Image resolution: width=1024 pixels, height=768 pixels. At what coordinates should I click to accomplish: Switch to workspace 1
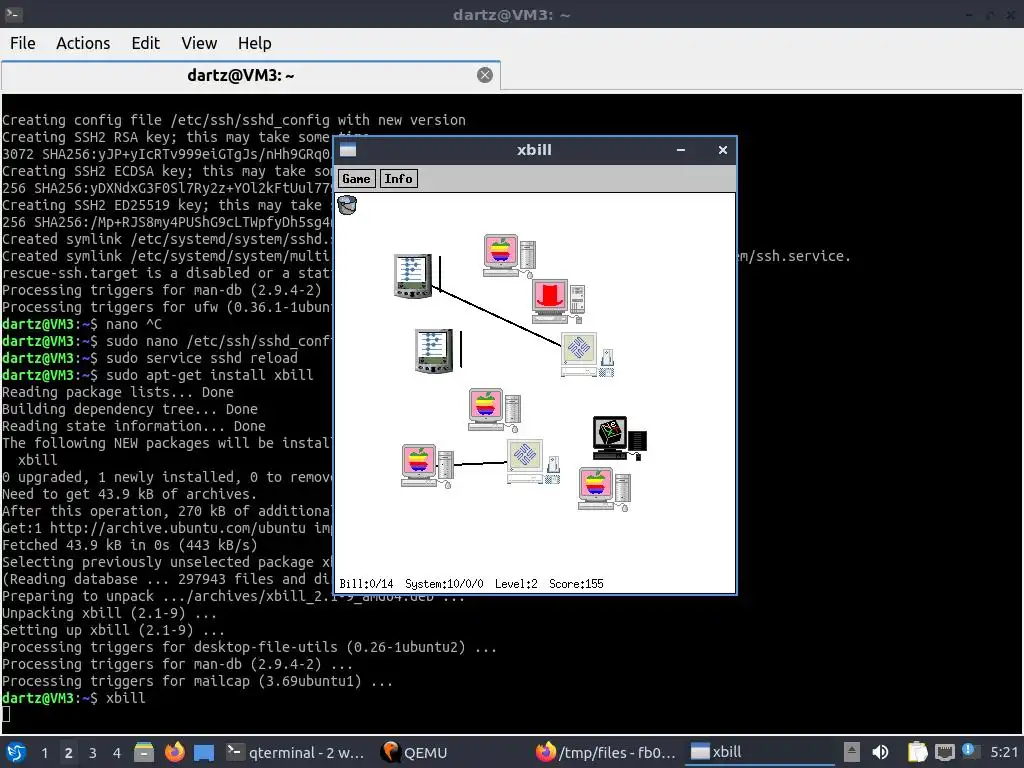[44, 752]
